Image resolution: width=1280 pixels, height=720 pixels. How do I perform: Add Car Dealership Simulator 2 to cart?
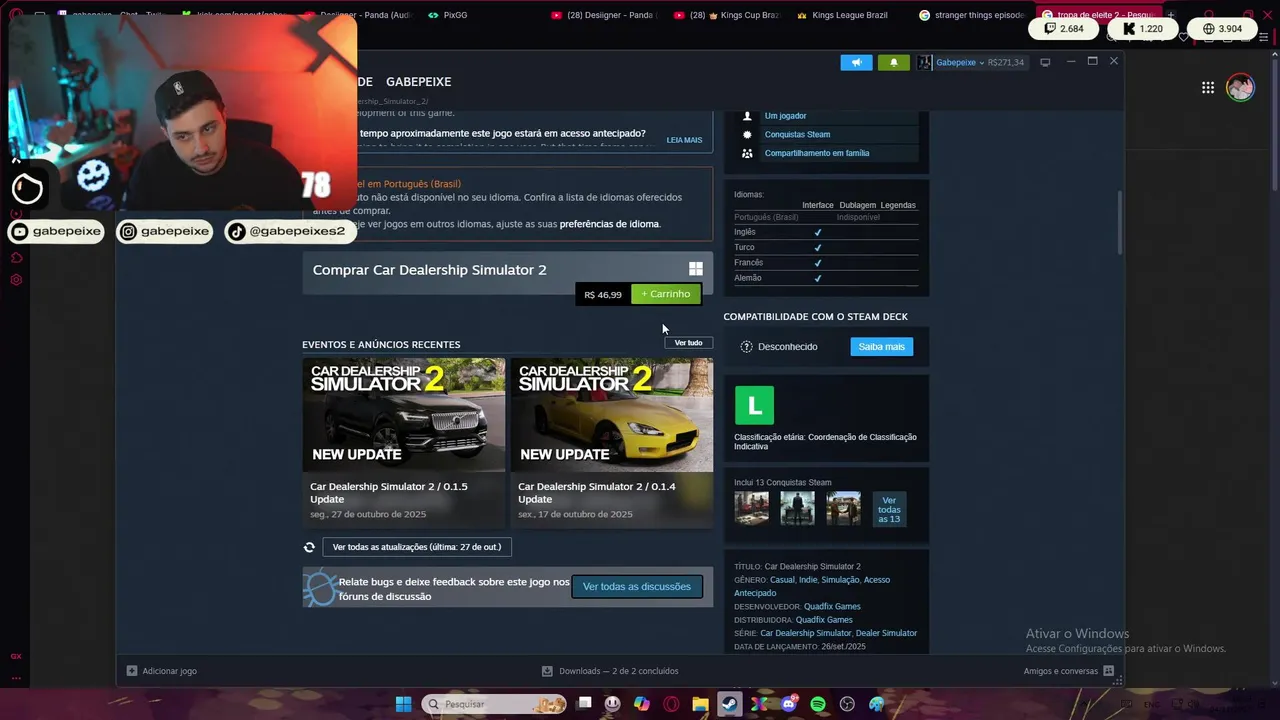coord(666,294)
